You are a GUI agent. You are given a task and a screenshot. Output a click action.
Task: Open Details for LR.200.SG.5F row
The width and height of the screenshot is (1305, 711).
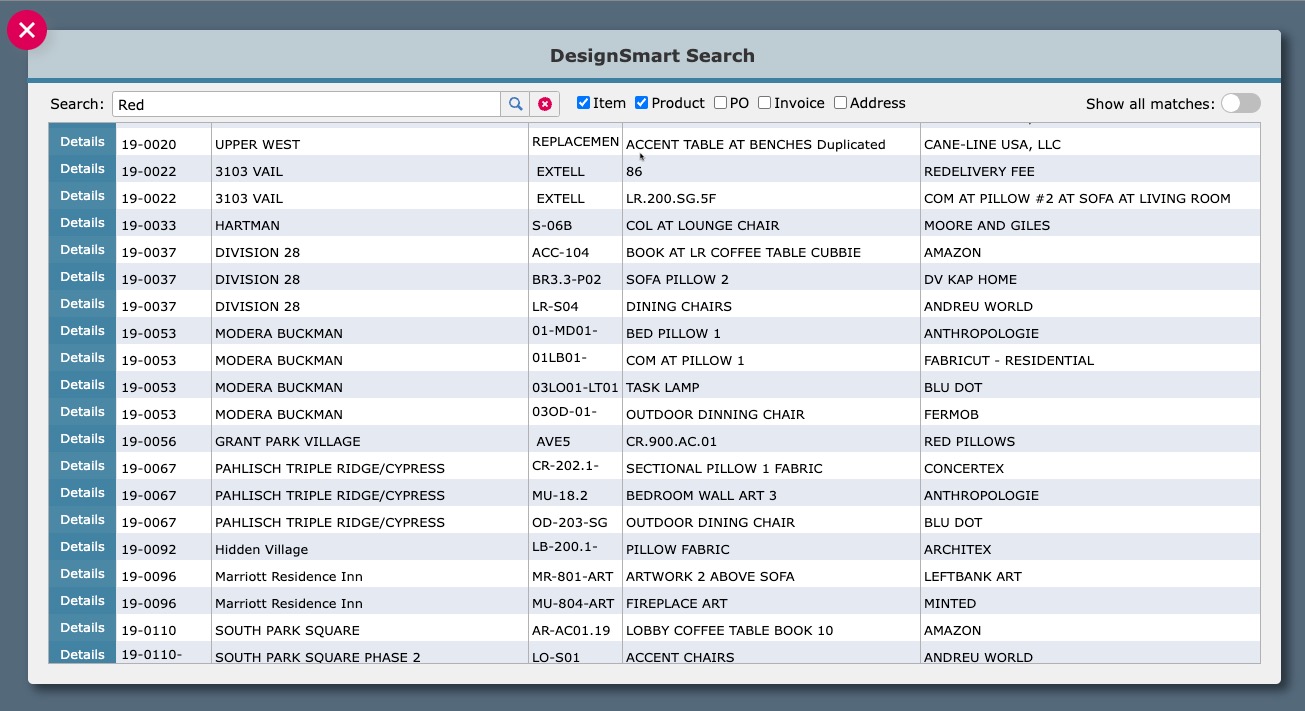[82, 196]
